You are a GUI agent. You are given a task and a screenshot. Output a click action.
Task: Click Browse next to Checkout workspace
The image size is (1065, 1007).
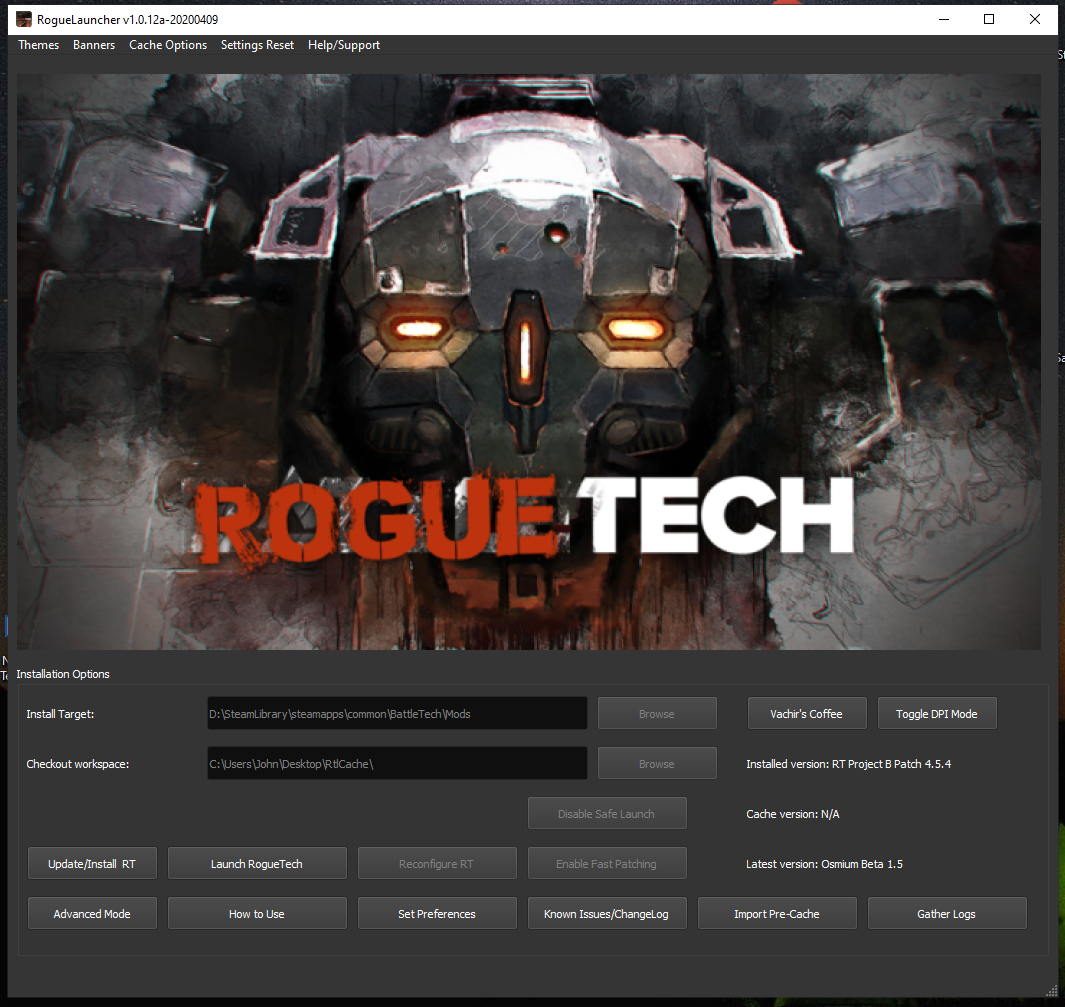(657, 764)
